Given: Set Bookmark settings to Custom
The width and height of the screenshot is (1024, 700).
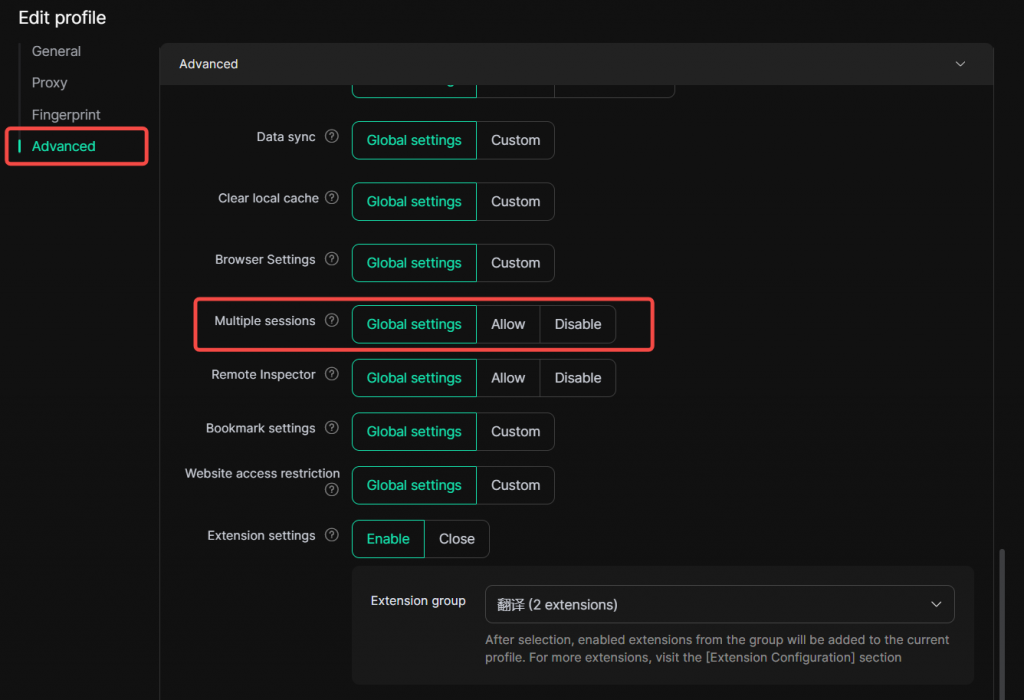Looking at the screenshot, I should click(x=515, y=432).
